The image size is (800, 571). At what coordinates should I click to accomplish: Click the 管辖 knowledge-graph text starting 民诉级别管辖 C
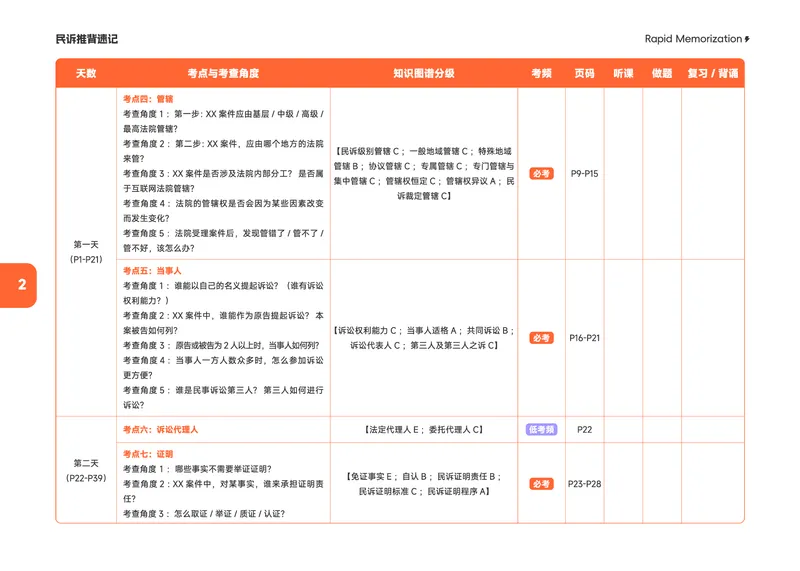424,173
